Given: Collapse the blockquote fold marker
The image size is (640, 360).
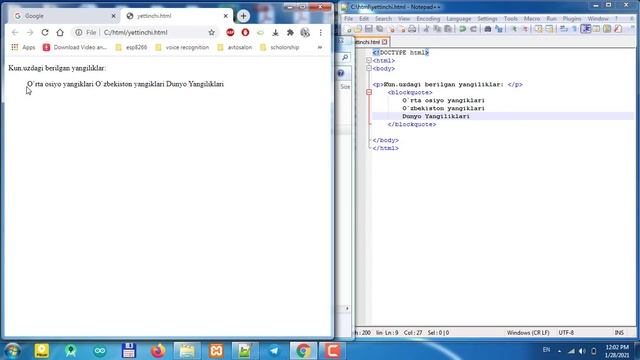Looking at the screenshot, I should pyautogui.click(x=369, y=93).
